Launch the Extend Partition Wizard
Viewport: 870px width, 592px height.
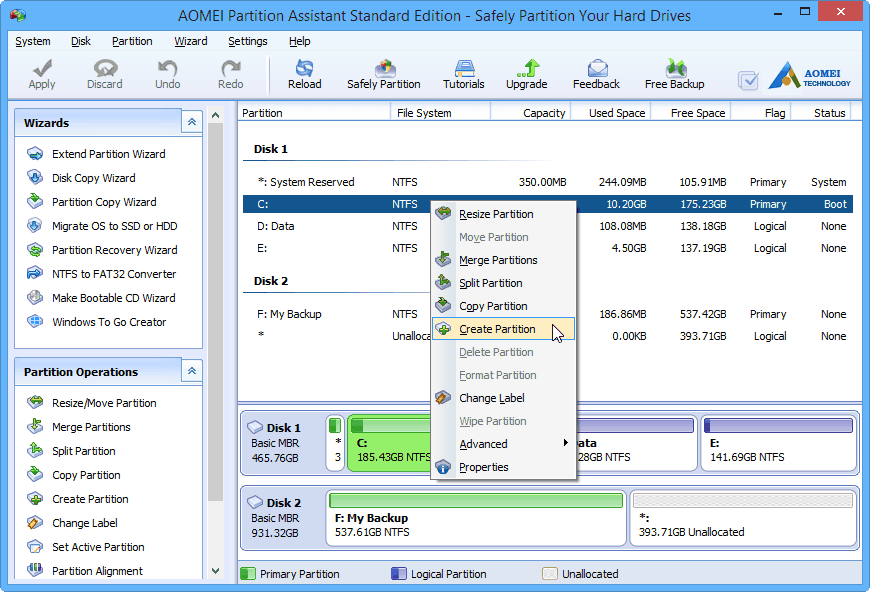[108, 154]
